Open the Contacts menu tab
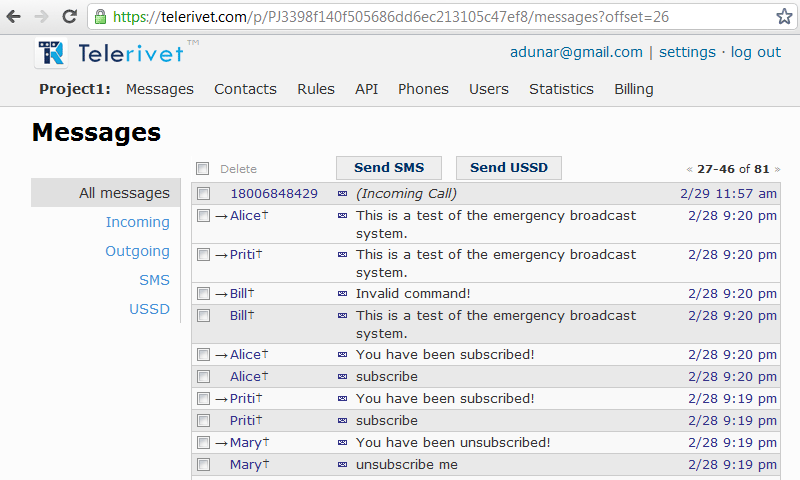Viewport: 800px width, 480px height. [x=245, y=89]
